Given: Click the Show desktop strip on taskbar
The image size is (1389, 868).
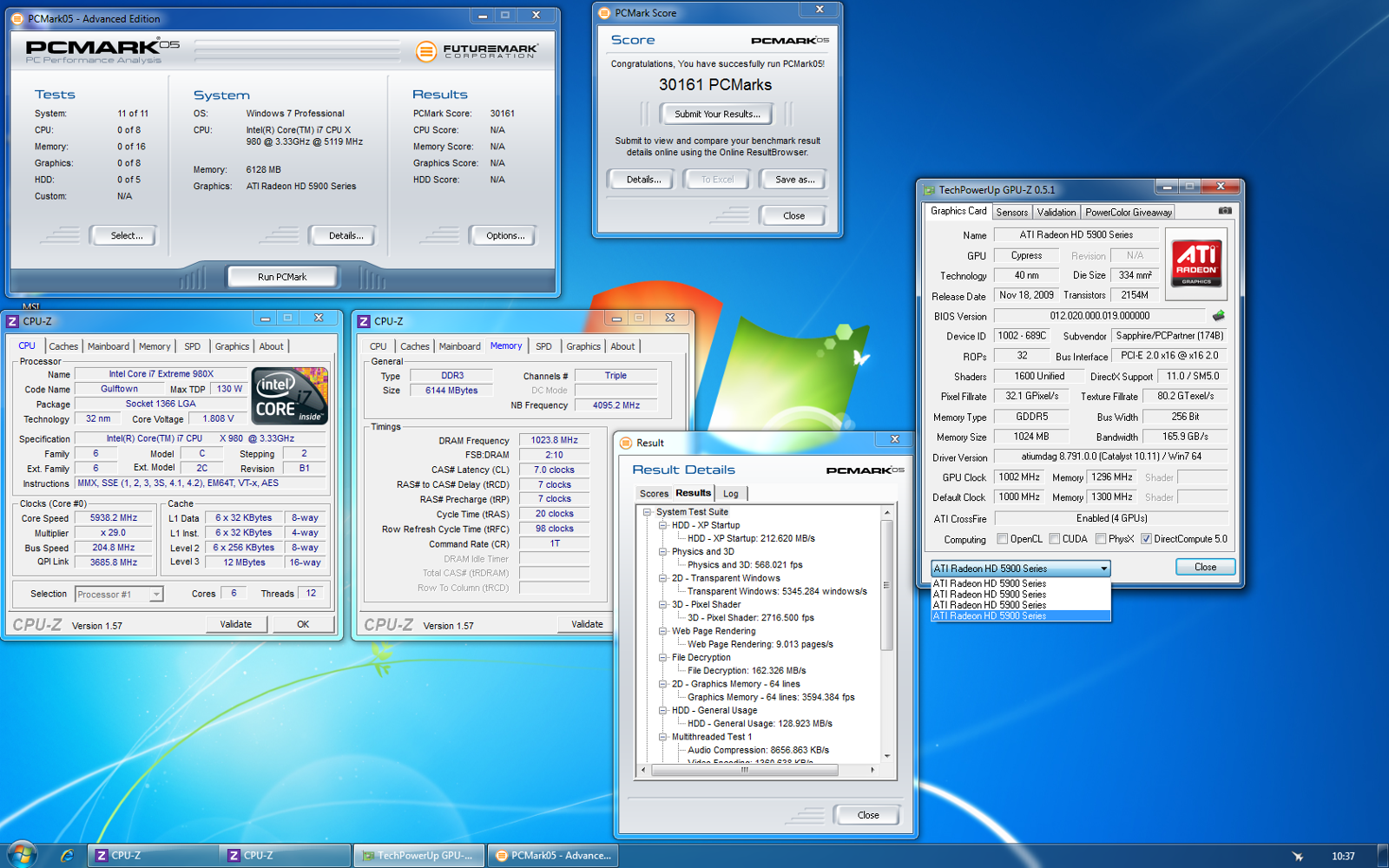Looking at the screenshot, I should [x=1382, y=855].
